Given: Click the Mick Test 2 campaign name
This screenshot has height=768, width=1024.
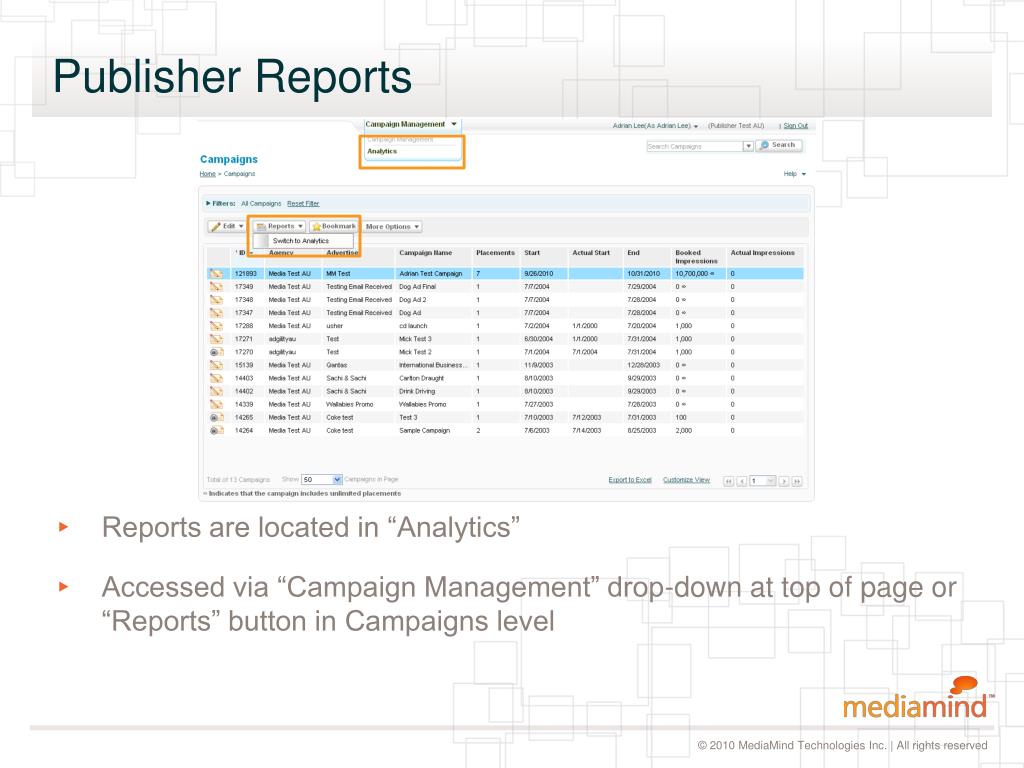Looking at the screenshot, I should tap(415, 352).
